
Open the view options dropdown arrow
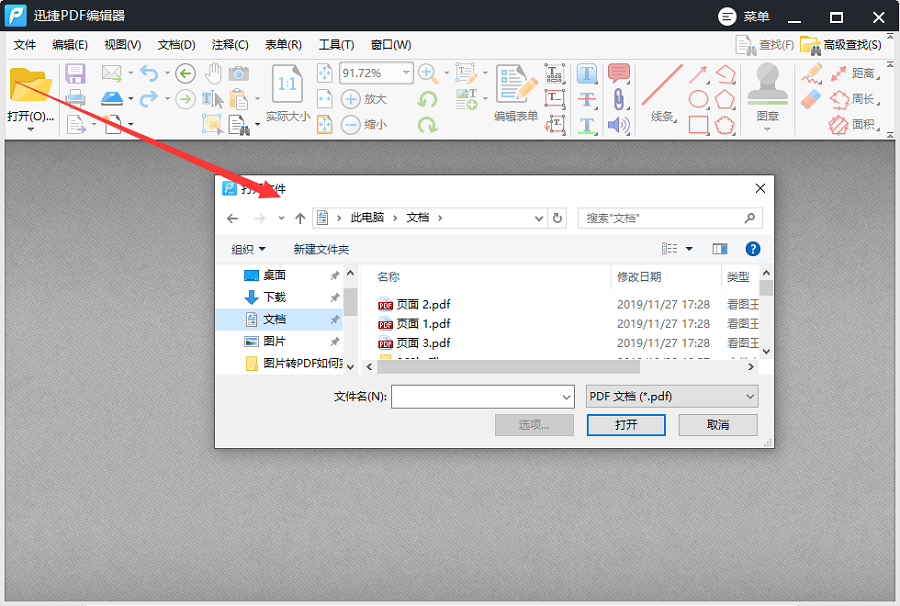689,248
